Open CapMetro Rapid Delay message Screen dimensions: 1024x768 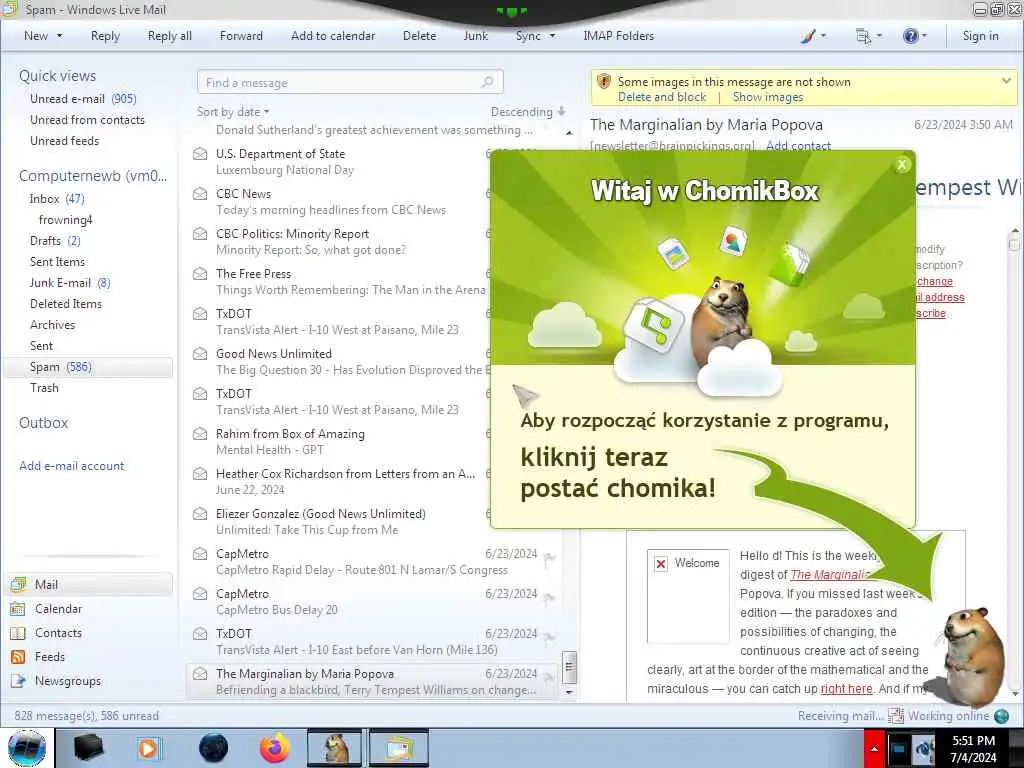(372, 562)
